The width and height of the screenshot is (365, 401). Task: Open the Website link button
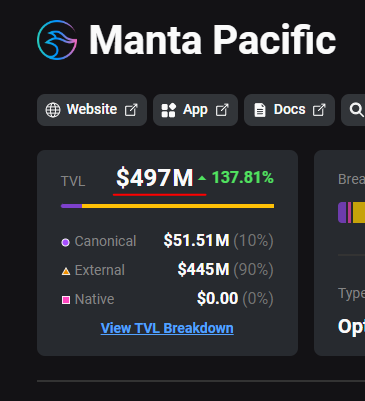tap(92, 110)
